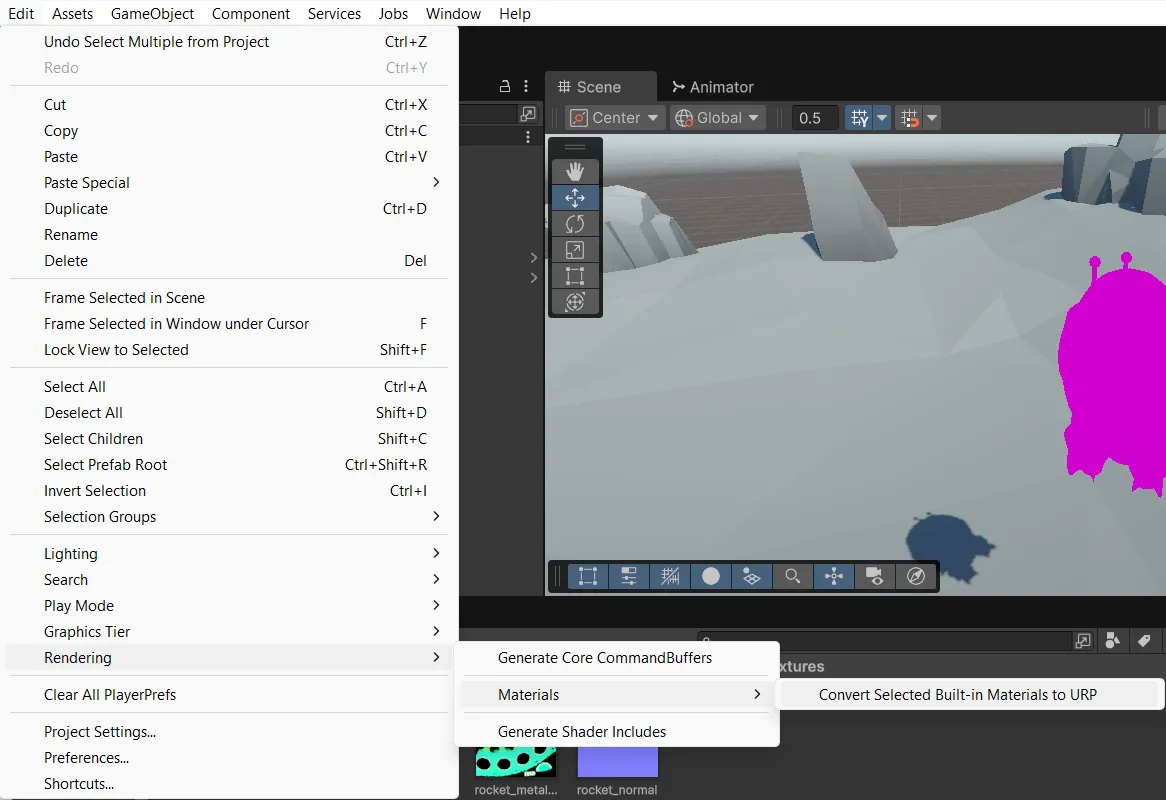Image resolution: width=1166 pixels, height=800 pixels.
Task: Click the bounding box icon in bottom overlay
Action: 587,576
